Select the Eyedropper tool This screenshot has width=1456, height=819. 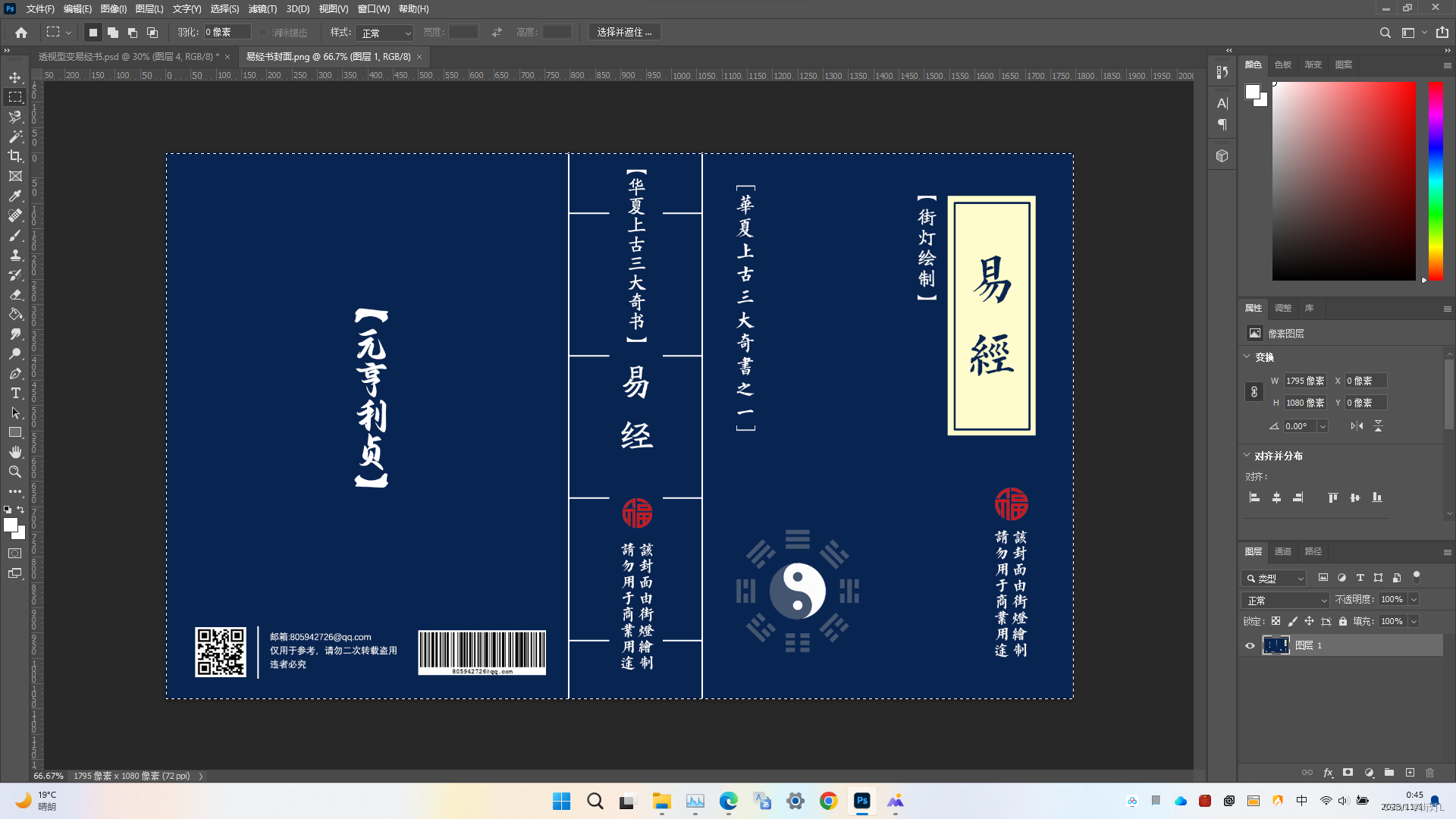pyautogui.click(x=15, y=196)
